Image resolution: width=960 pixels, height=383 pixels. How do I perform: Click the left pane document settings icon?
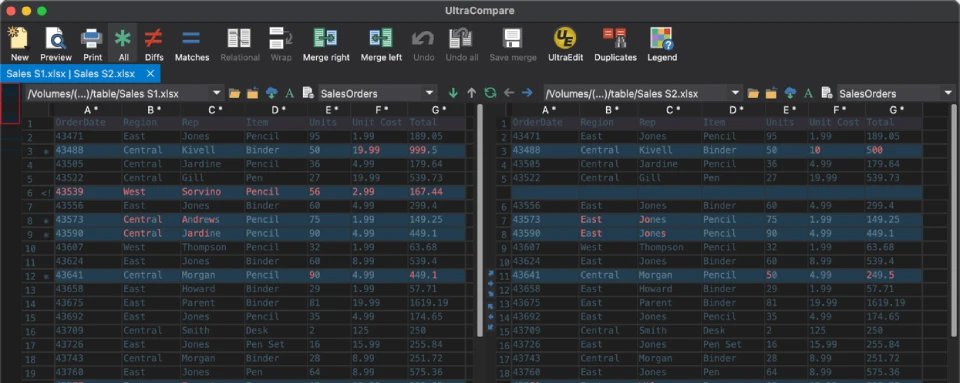[308, 93]
